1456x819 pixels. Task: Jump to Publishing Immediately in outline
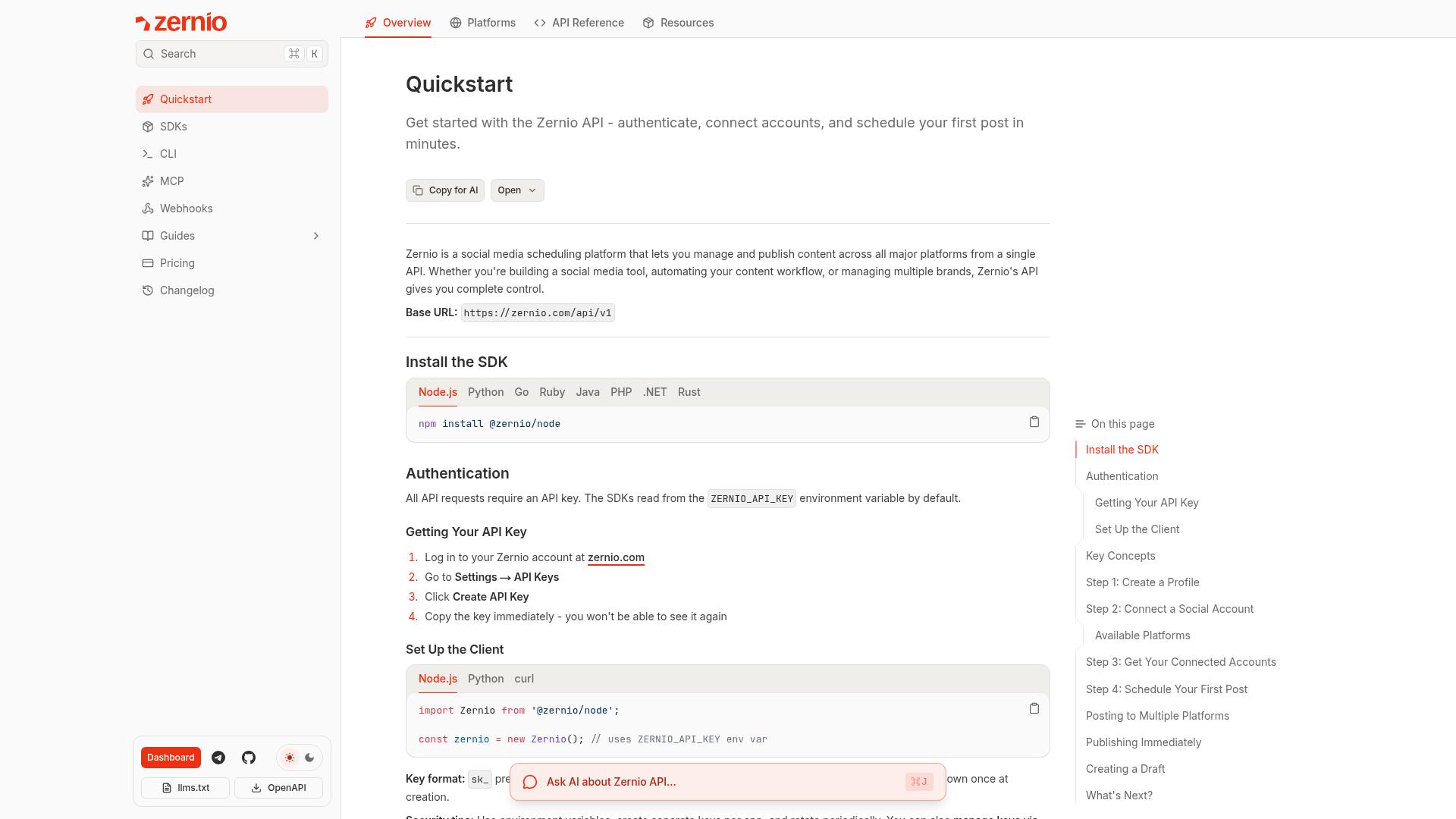pos(1144,742)
